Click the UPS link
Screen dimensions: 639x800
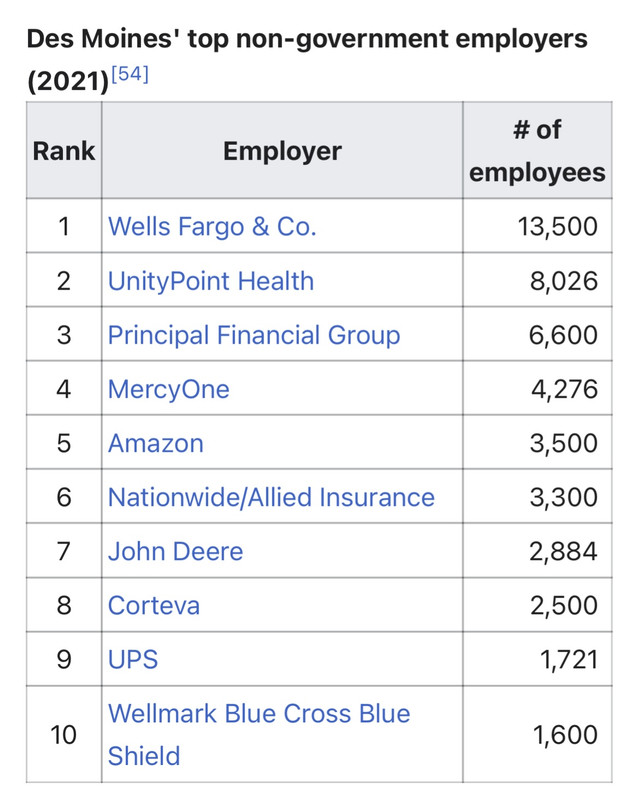(133, 660)
